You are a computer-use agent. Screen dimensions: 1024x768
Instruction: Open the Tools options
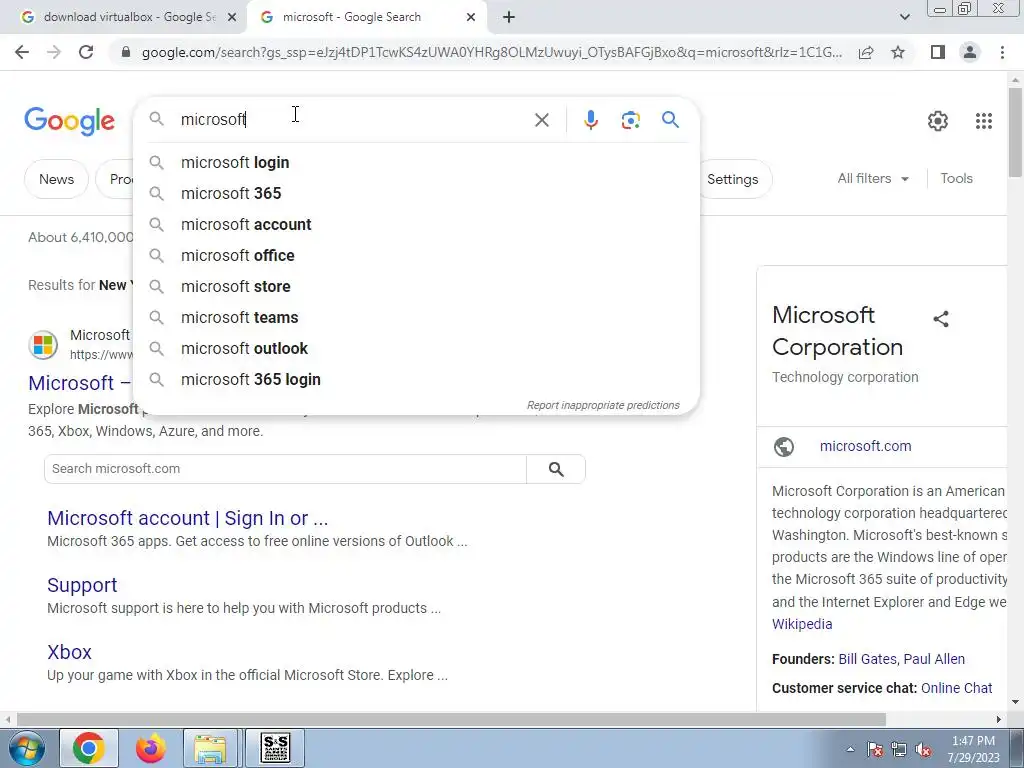(956, 178)
